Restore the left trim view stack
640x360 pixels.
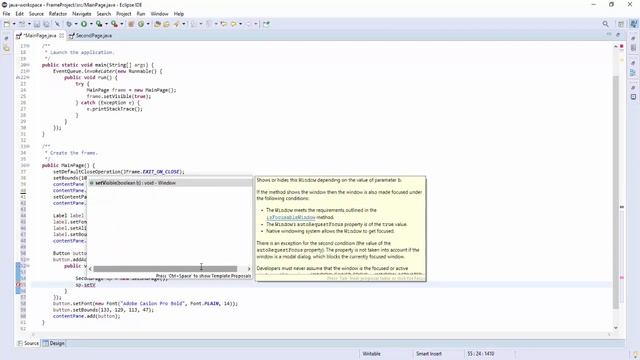7,38
